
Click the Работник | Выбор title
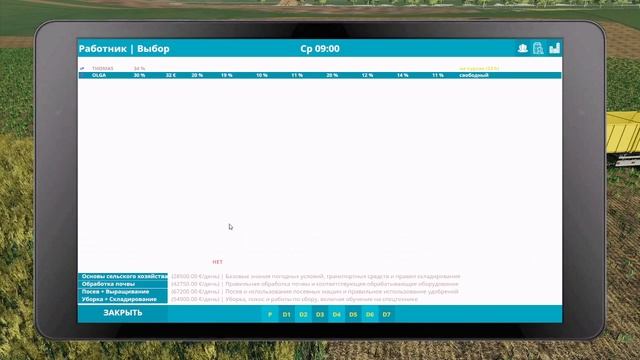point(124,49)
